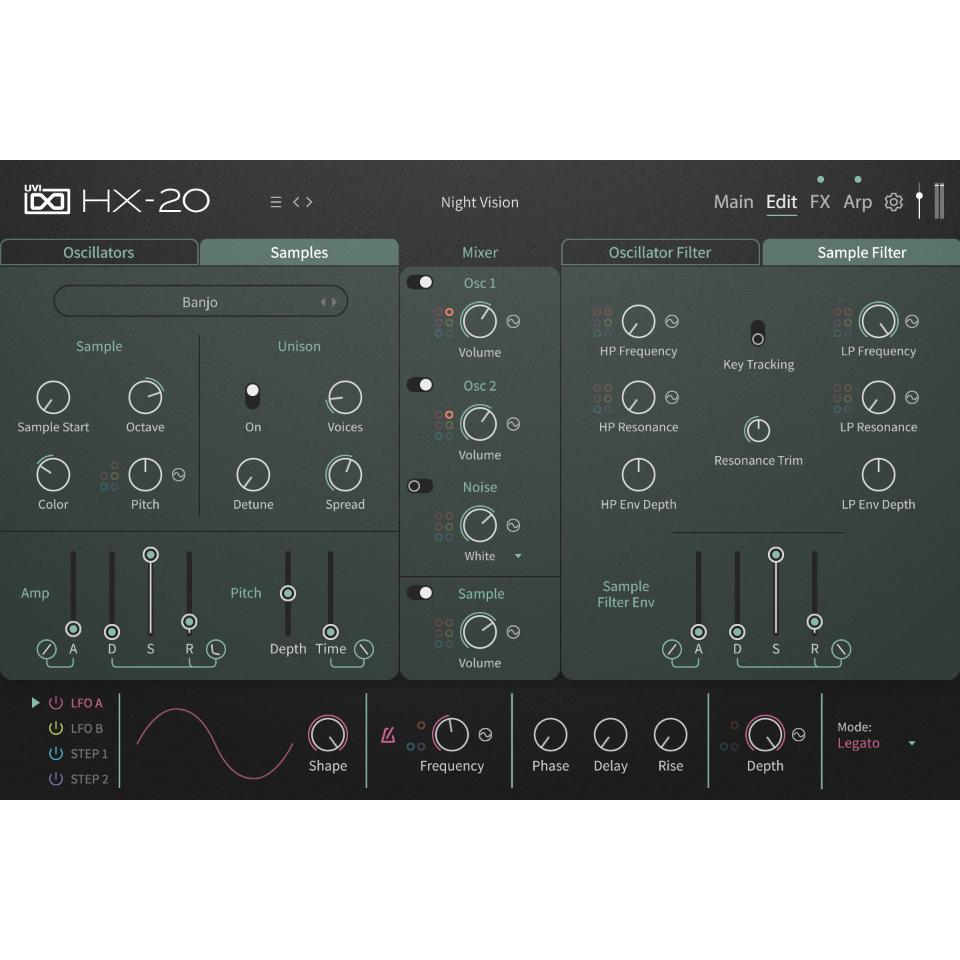Toggle the LFO B power button
Viewport: 960px width, 960px height.
(56, 728)
